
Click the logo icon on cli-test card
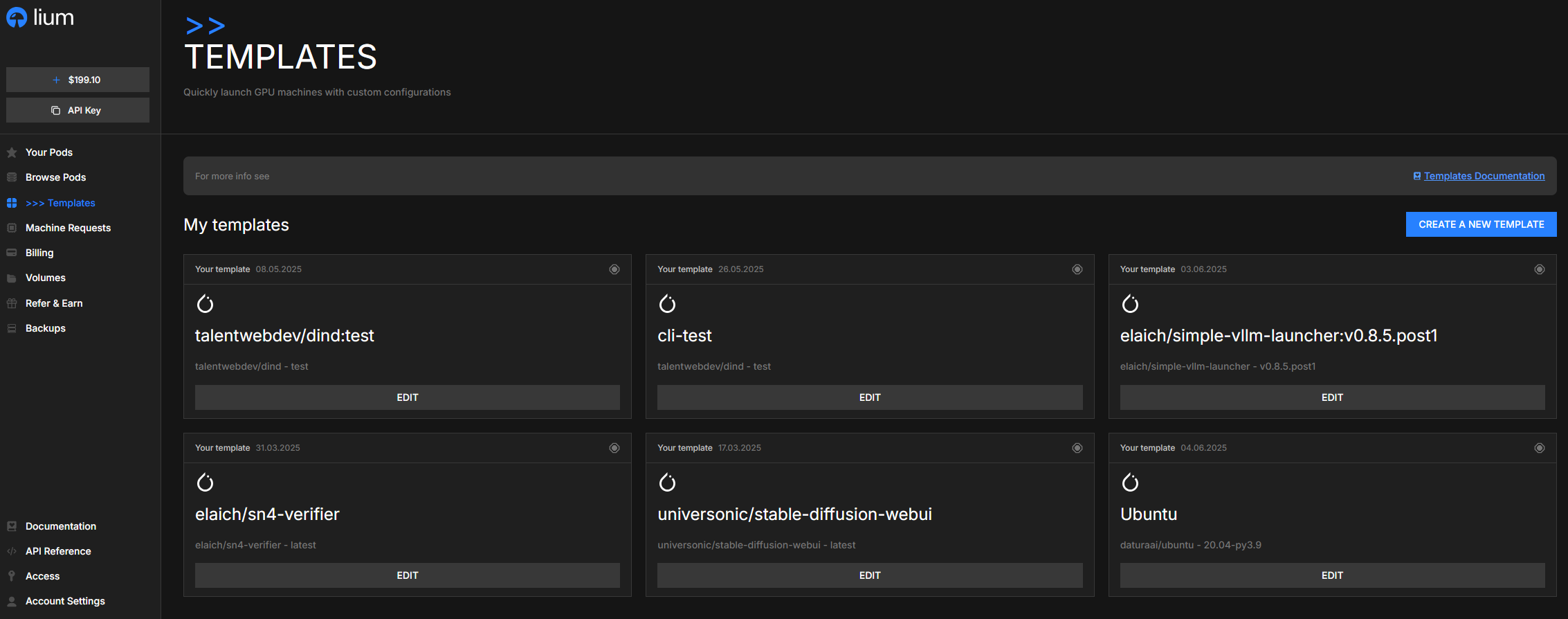coord(668,304)
